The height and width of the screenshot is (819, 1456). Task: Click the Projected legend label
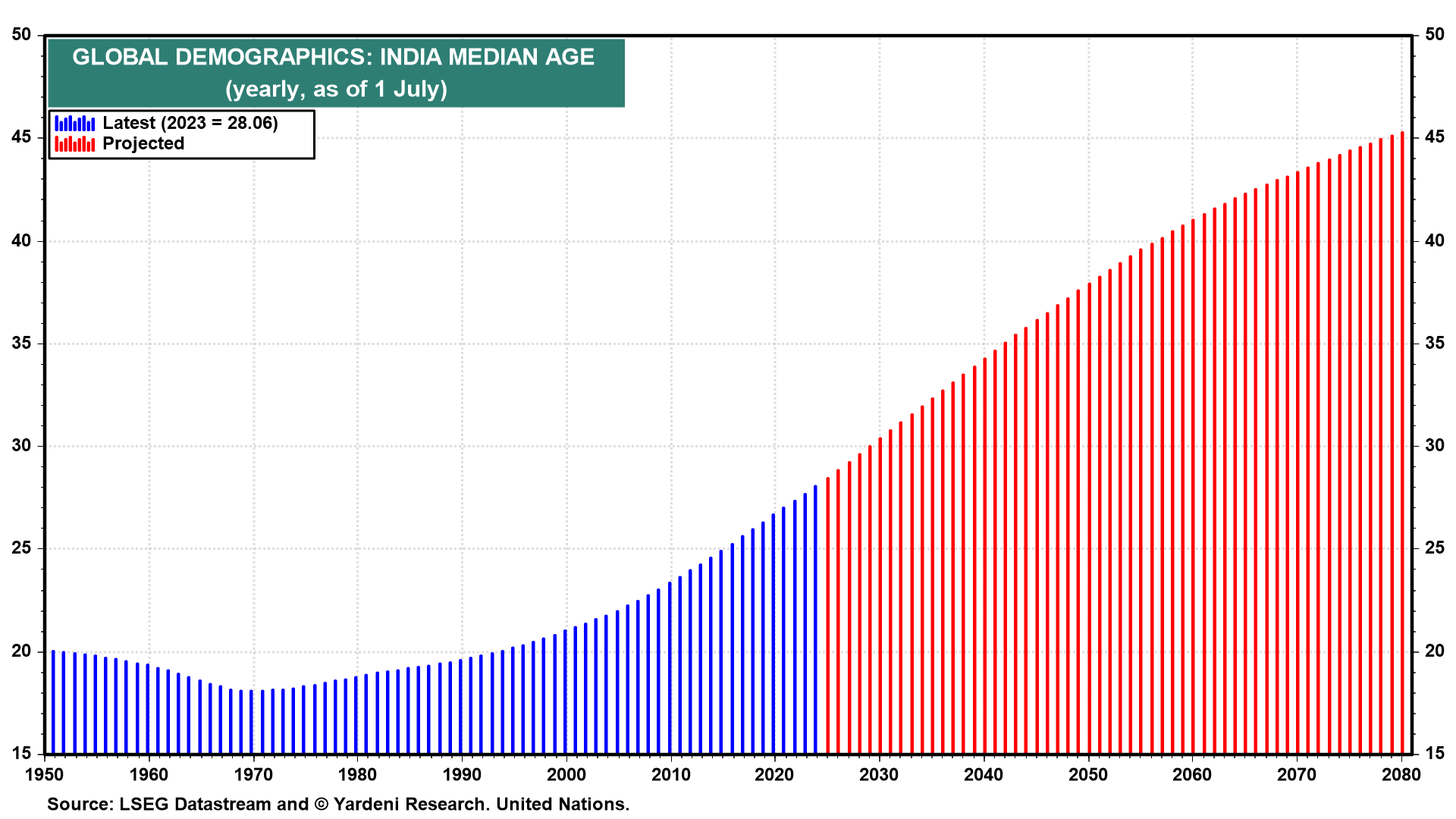[x=143, y=143]
